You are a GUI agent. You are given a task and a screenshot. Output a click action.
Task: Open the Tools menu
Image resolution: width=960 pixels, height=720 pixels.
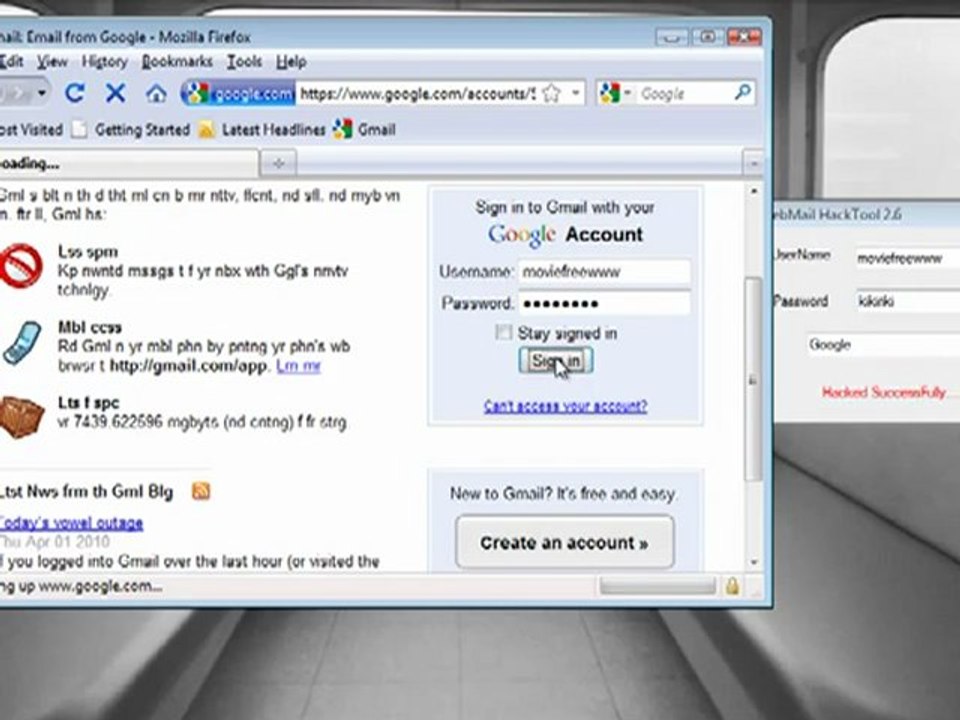tap(244, 62)
